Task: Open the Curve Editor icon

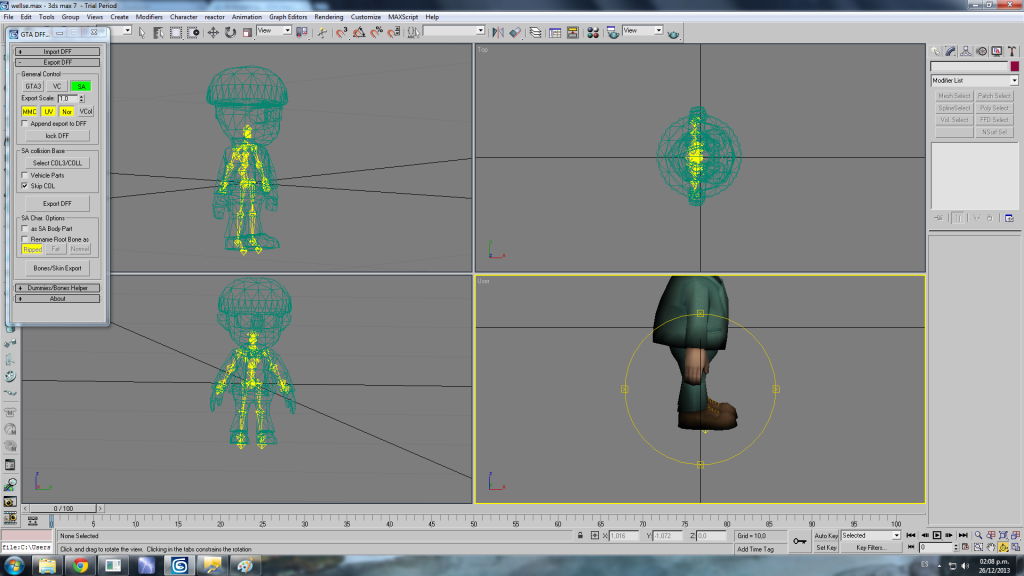Action: tap(555, 32)
